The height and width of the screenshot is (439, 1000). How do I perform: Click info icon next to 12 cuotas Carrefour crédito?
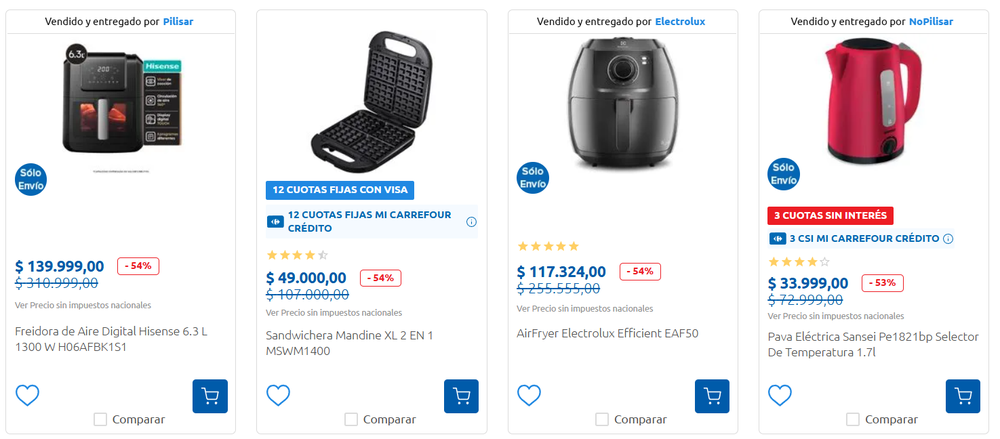click(471, 221)
